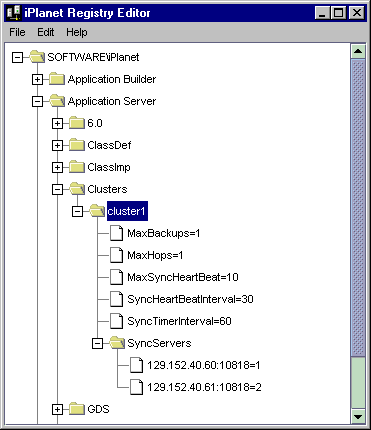The width and height of the screenshot is (371, 430).
Task: Click the Clusters folder icon
Action: point(77,189)
